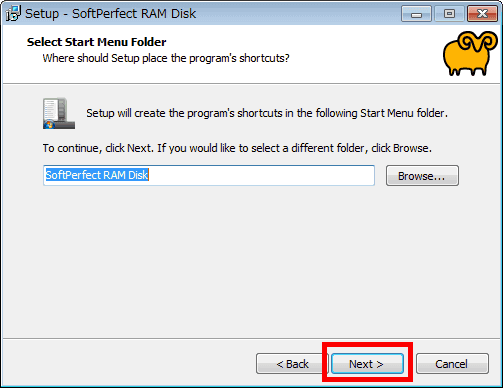Open Browse to choose a different folder

coord(422,175)
